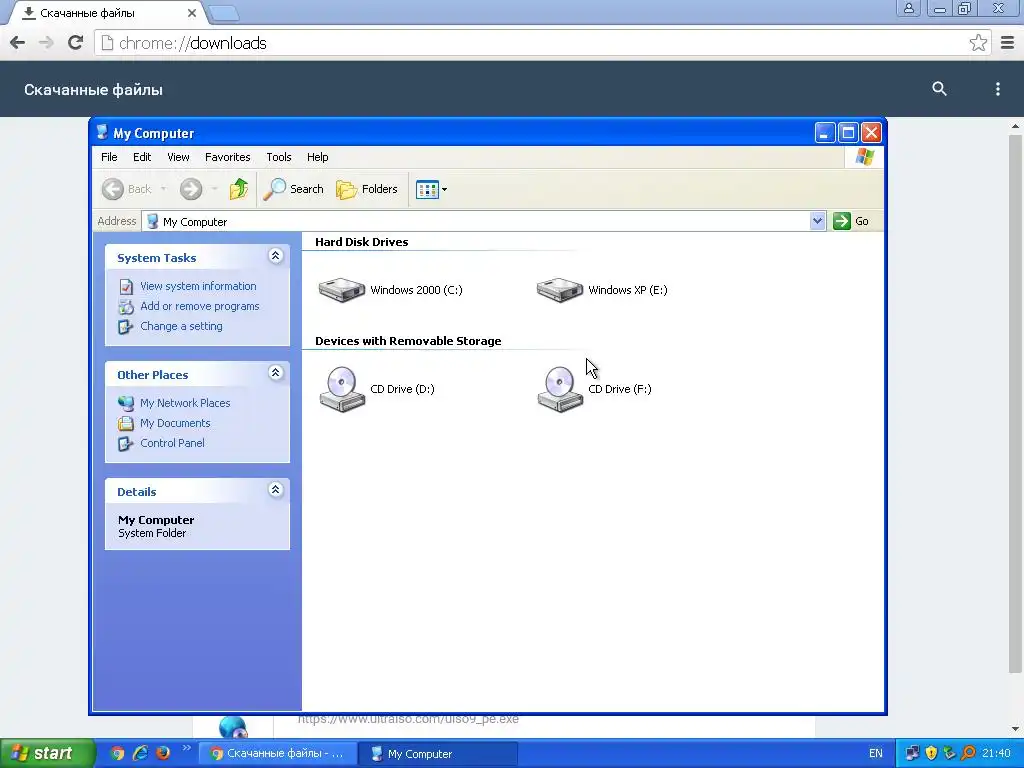This screenshot has width=1024, height=768.
Task: Toggle the Folders pane button
Action: [x=366, y=189]
